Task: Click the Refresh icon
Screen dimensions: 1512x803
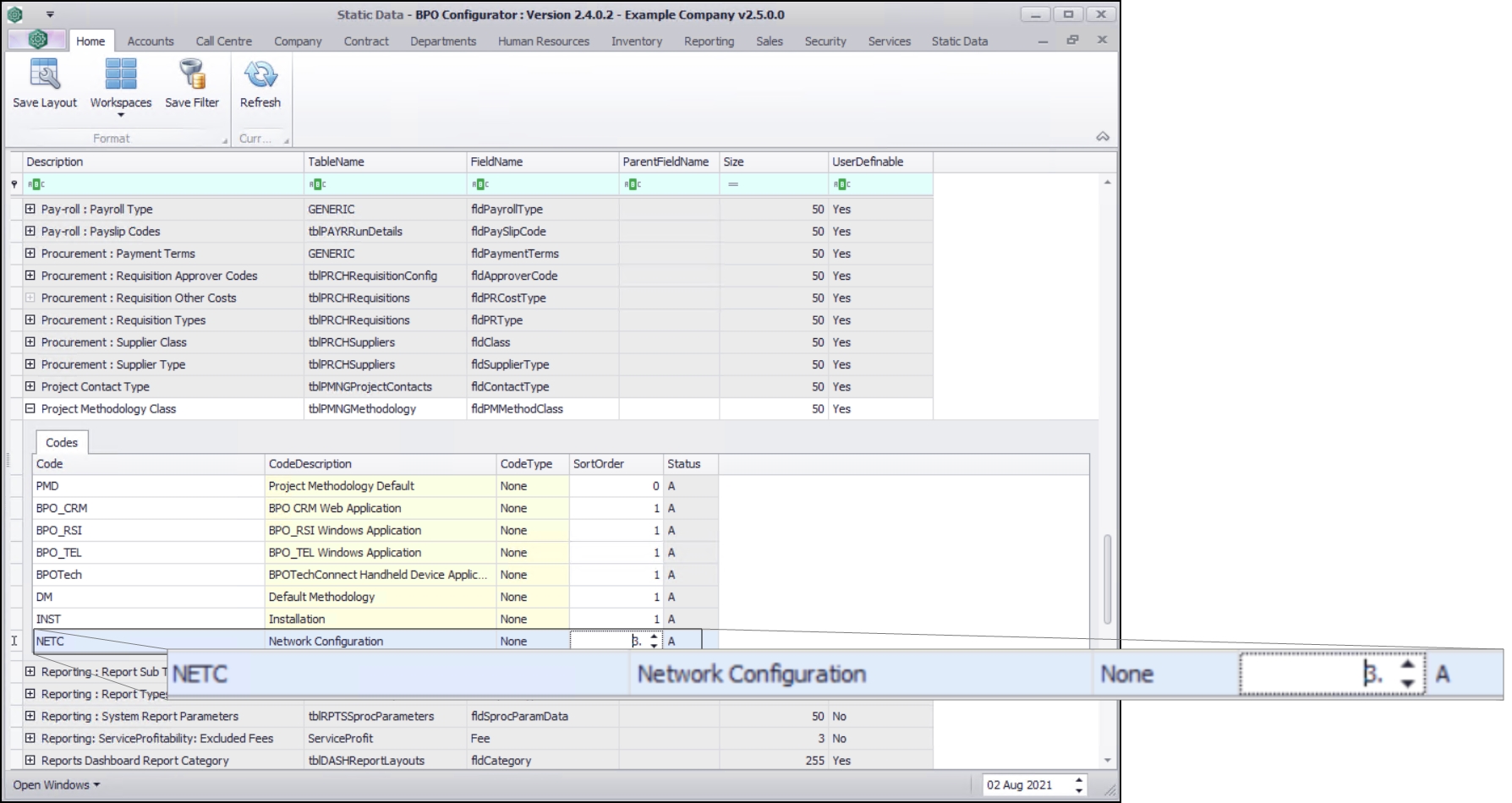Action: pyautogui.click(x=260, y=75)
